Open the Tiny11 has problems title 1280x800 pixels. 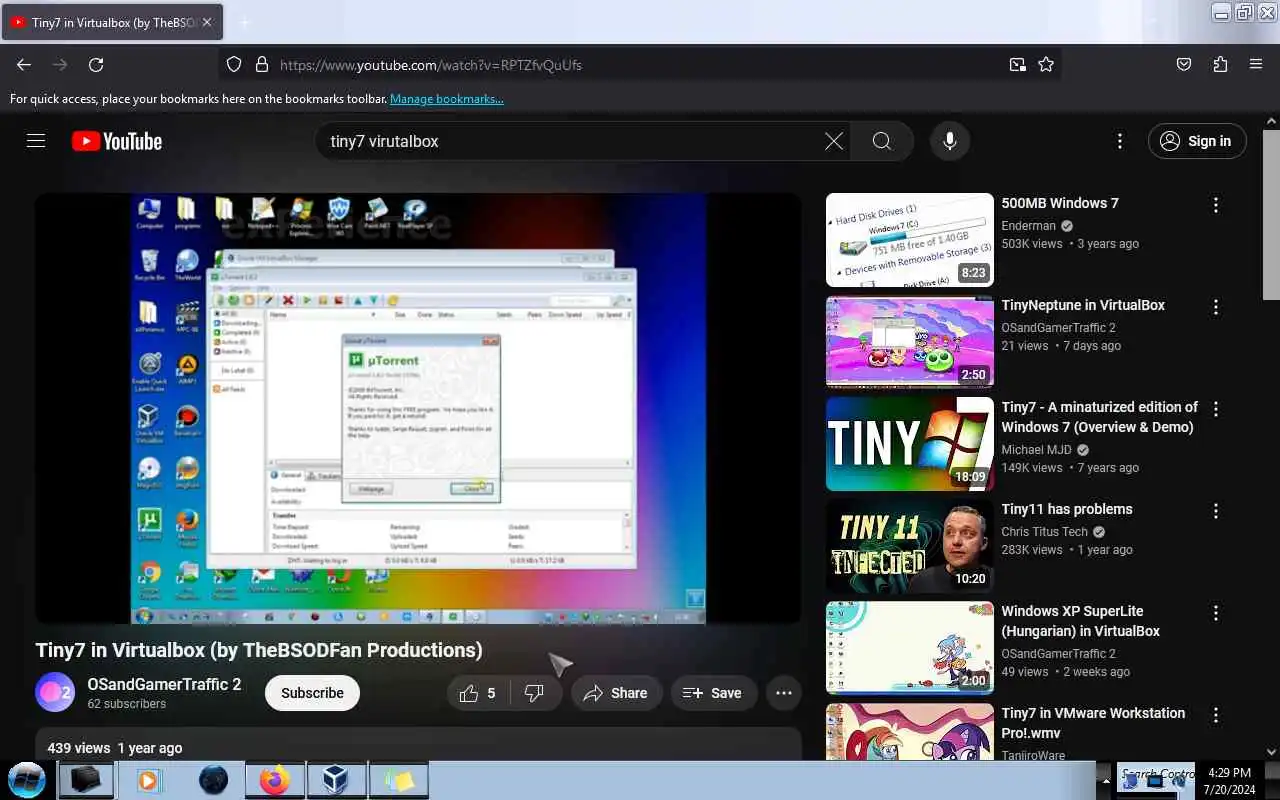[1067, 509]
